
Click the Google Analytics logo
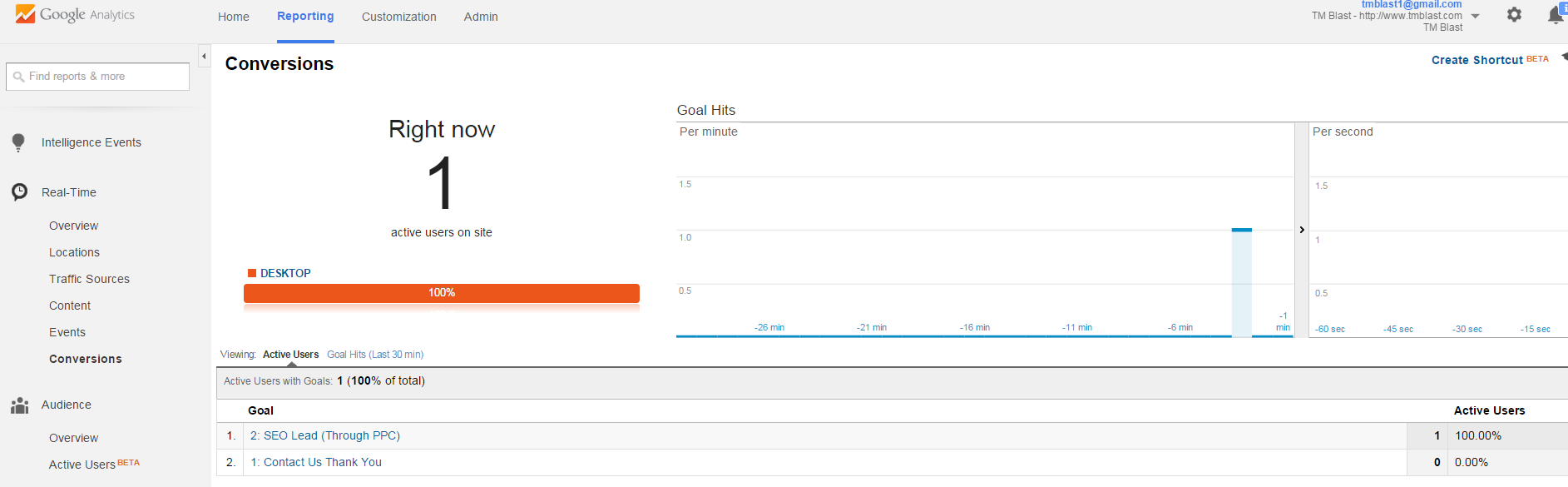click(75, 14)
